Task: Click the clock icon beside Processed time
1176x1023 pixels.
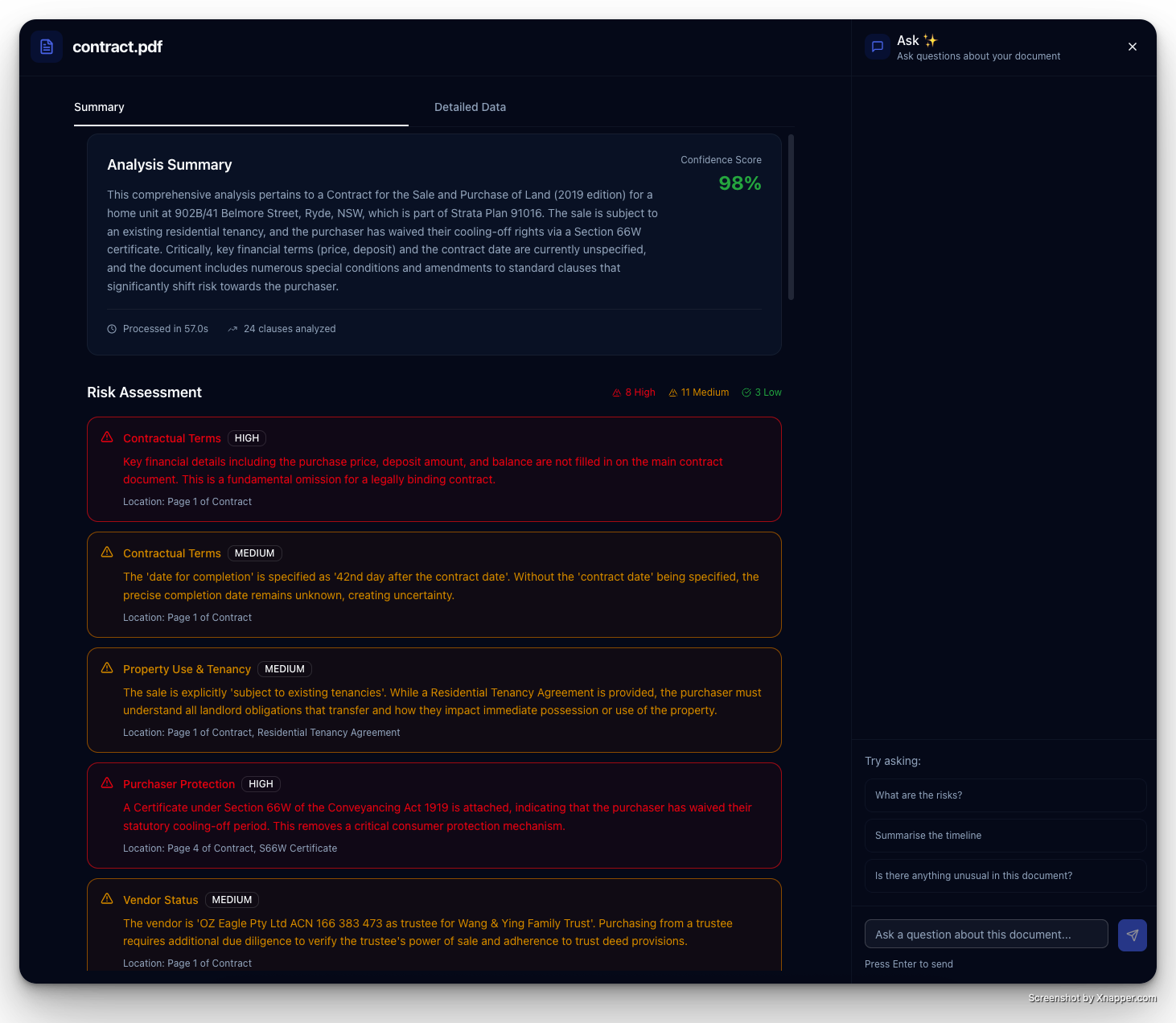Action: tap(112, 329)
